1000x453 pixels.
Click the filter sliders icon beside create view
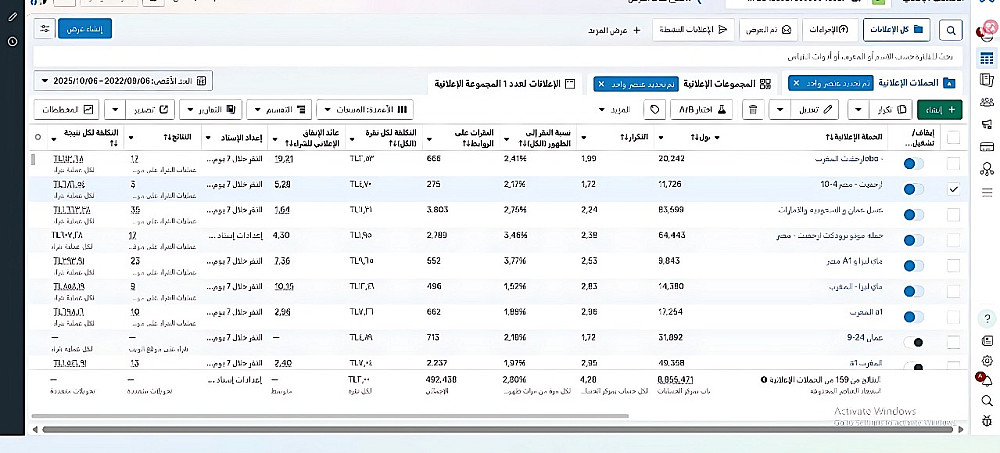(45, 29)
